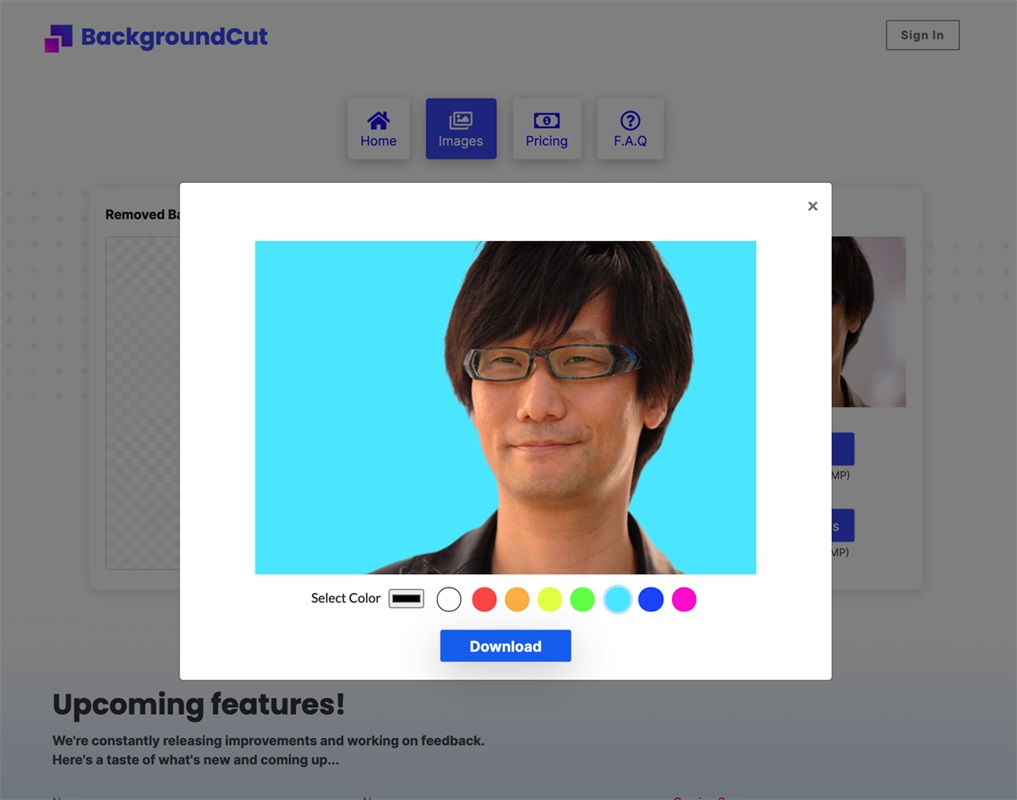The width and height of the screenshot is (1017, 800).
Task: Open the Home navigation tab
Action: (x=378, y=129)
